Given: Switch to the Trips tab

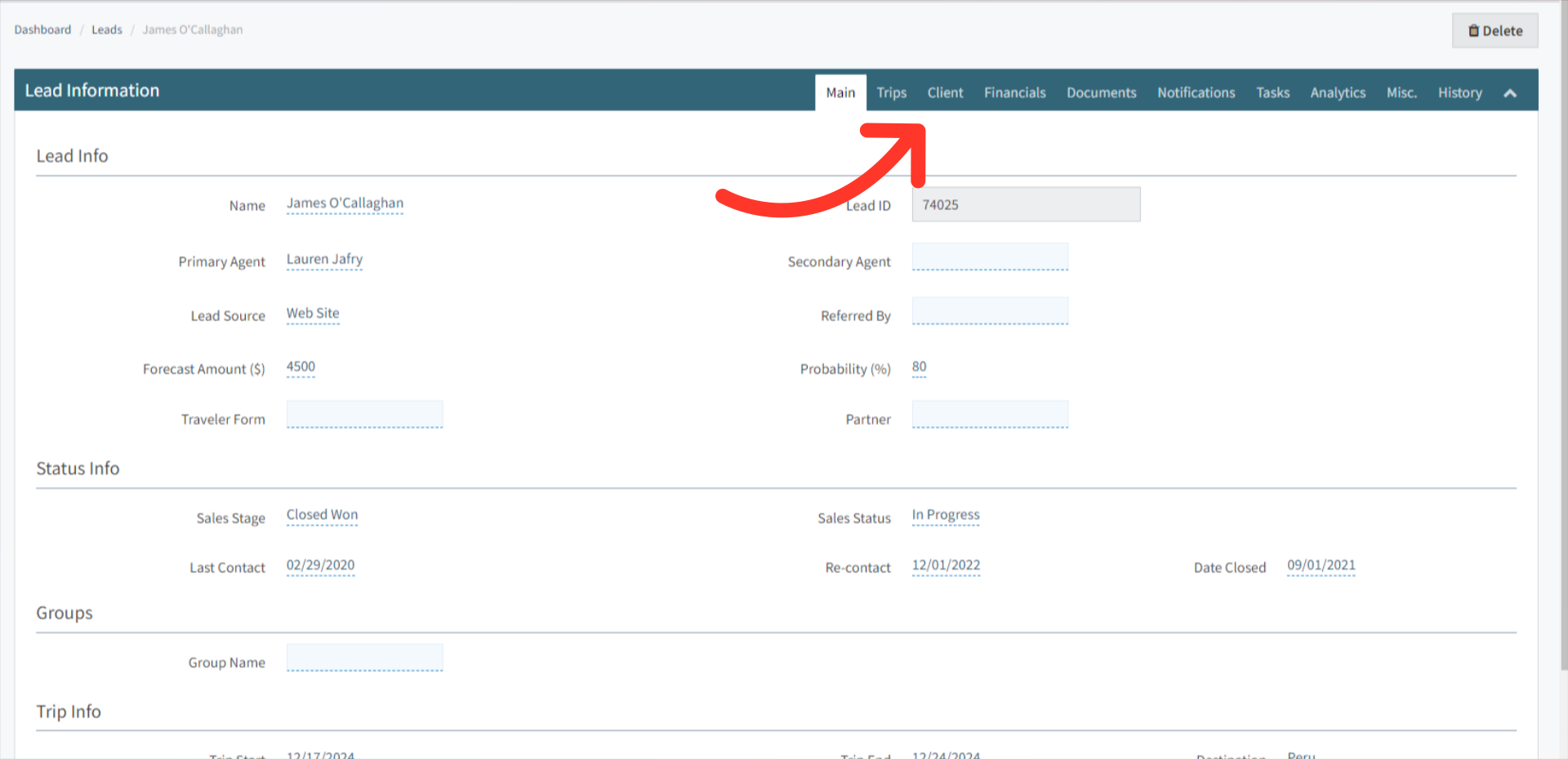Looking at the screenshot, I should click(x=891, y=92).
